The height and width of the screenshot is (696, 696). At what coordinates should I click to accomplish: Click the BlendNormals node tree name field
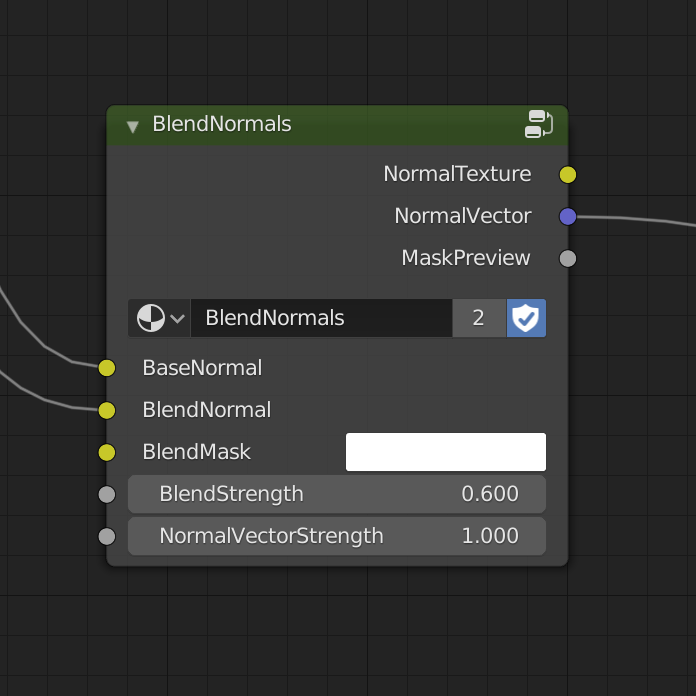click(320, 318)
